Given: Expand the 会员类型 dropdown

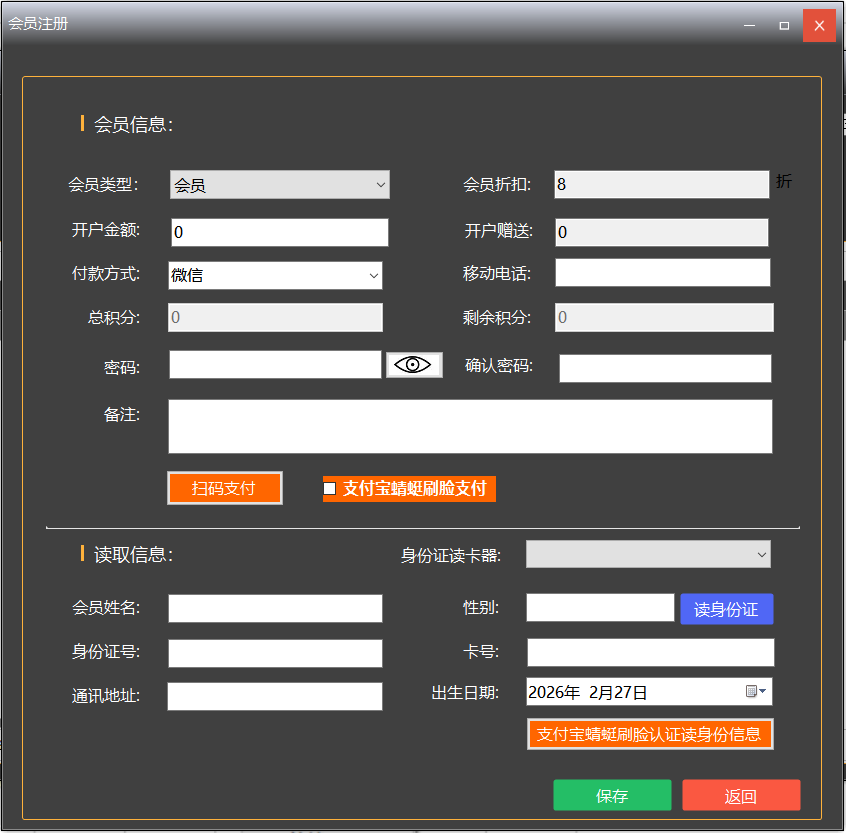Looking at the screenshot, I should 280,185.
